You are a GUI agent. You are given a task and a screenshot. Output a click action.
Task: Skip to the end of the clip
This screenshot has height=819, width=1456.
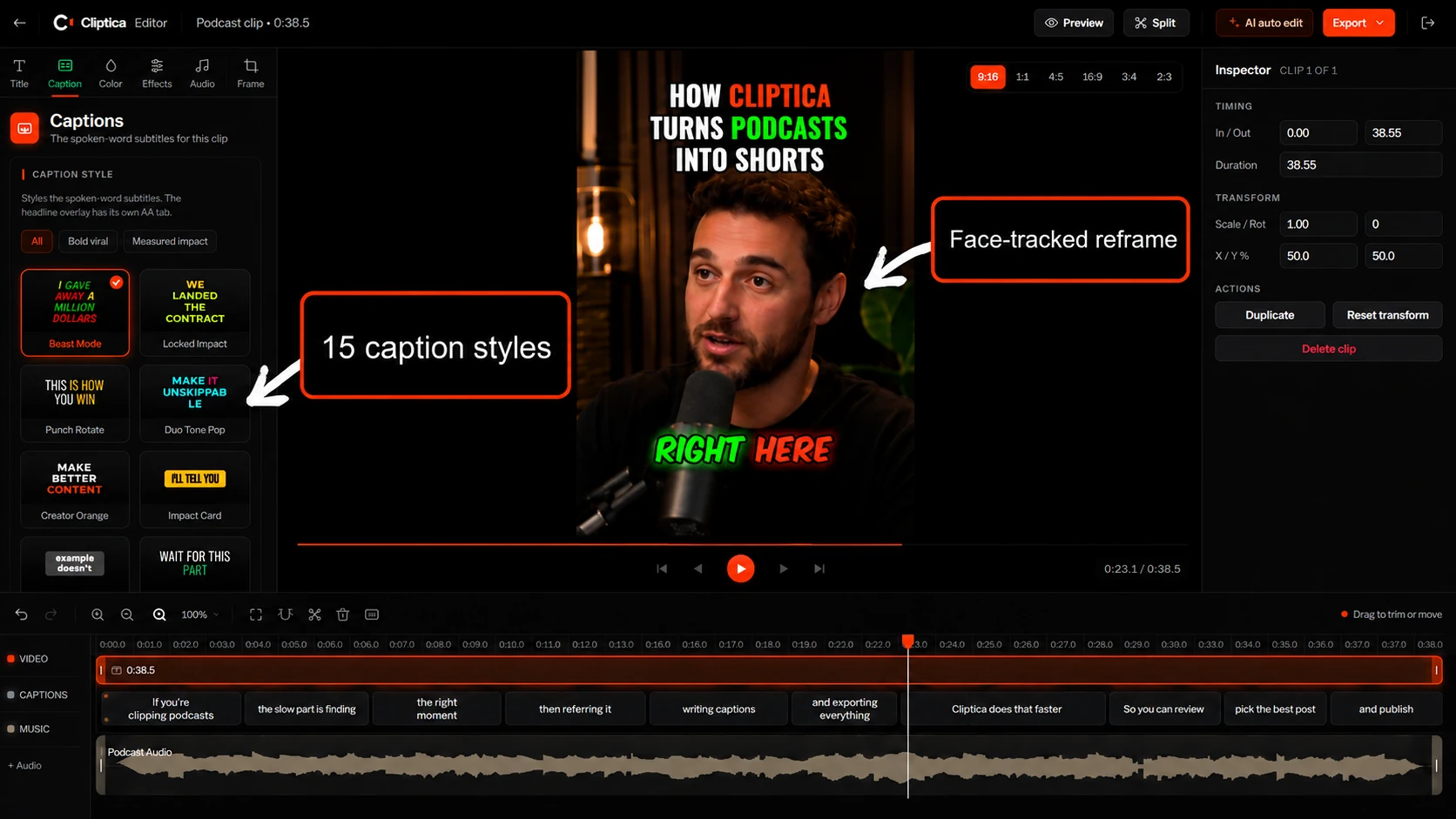(x=819, y=568)
